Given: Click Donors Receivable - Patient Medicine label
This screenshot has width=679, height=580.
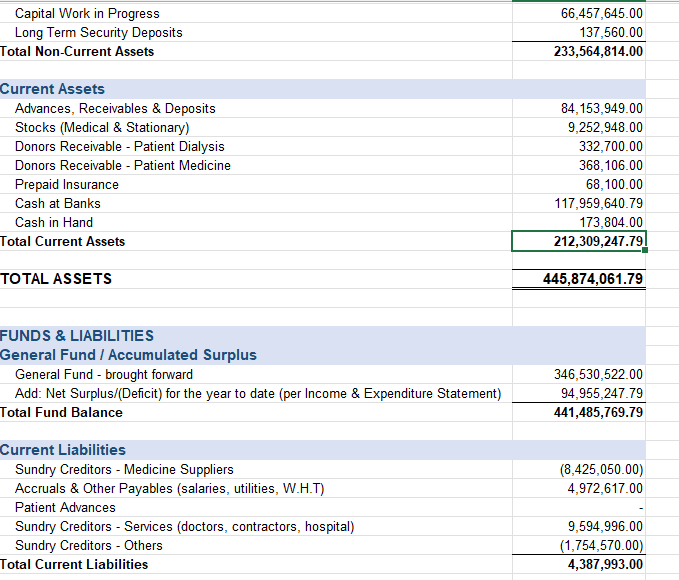Looking at the screenshot, I should (x=123, y=165).
